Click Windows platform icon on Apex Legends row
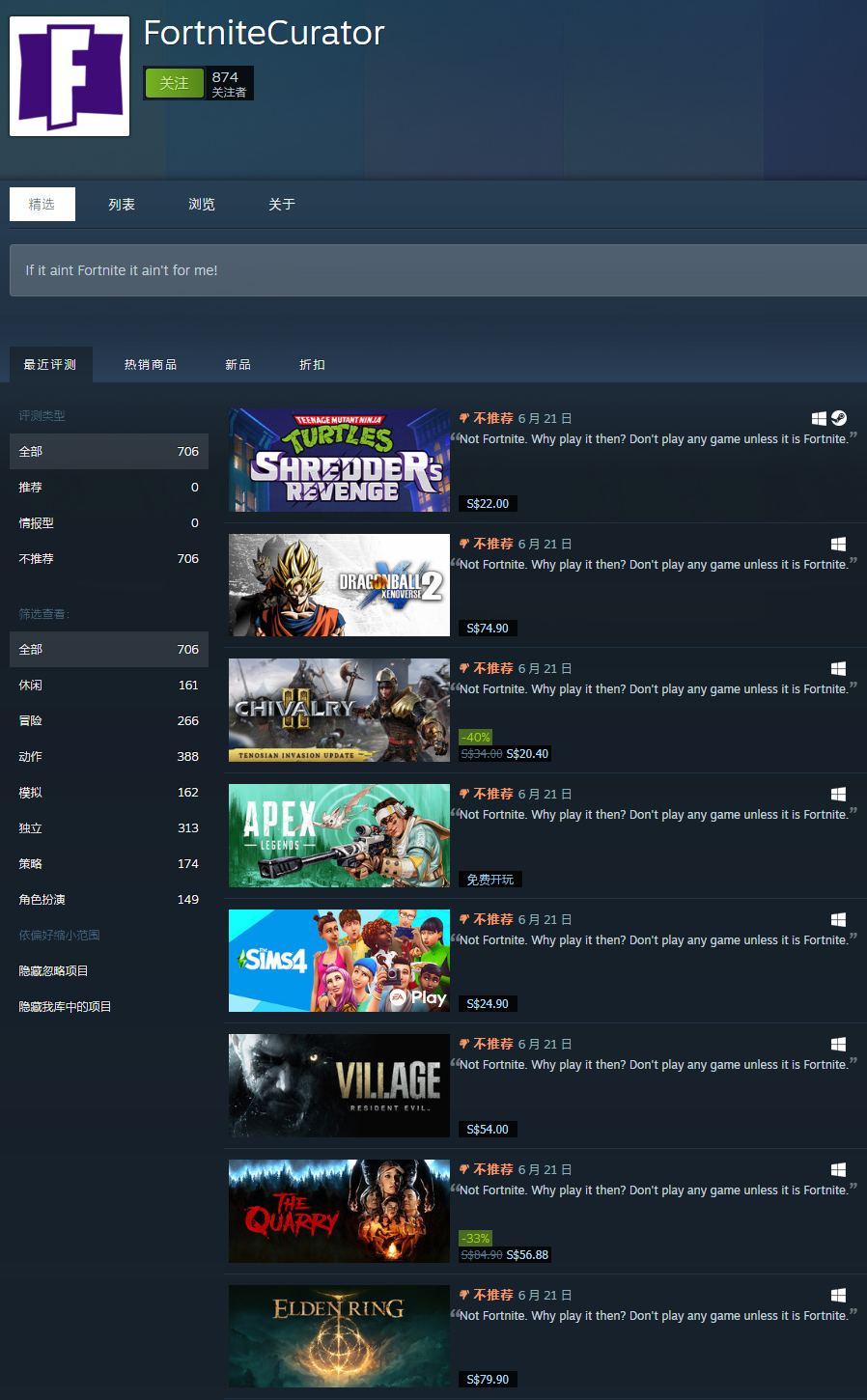Screen dimensions: 867x1400 (838, 794)
